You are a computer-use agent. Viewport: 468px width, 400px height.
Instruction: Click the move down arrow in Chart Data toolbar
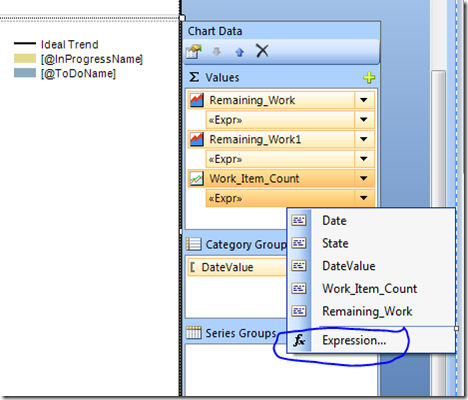tap(217, 52)
